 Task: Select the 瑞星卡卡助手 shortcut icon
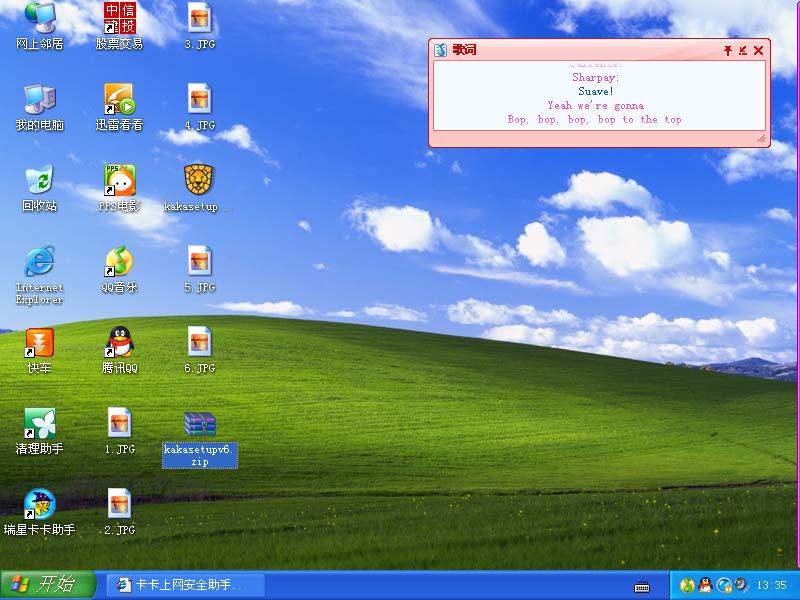point(39,504)
